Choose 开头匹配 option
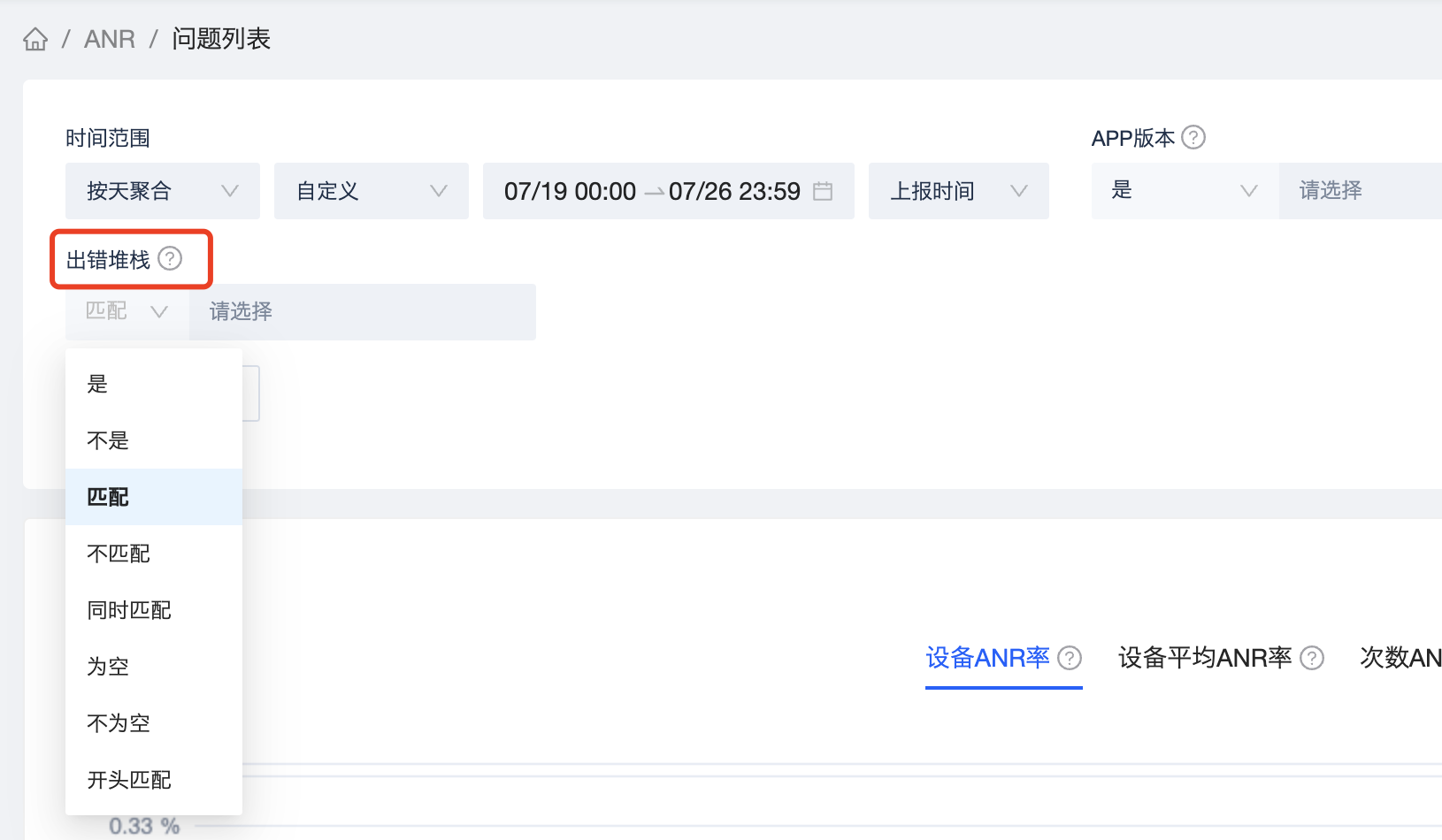1442x840 pixels. (154, 780)
